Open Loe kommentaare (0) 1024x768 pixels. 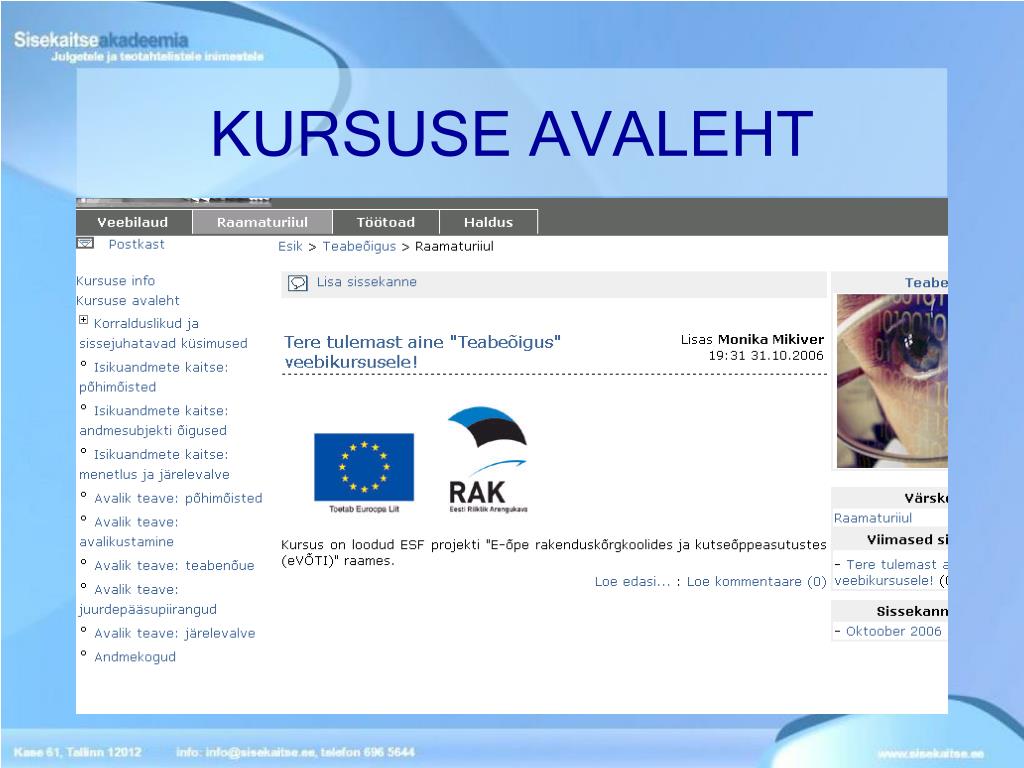coord(756,581)
